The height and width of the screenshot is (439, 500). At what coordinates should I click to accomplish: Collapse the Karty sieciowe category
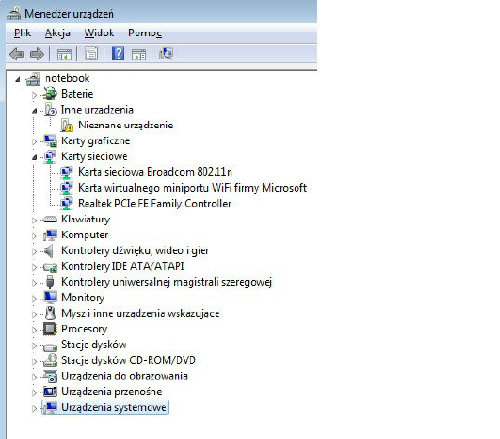point(34,157)
